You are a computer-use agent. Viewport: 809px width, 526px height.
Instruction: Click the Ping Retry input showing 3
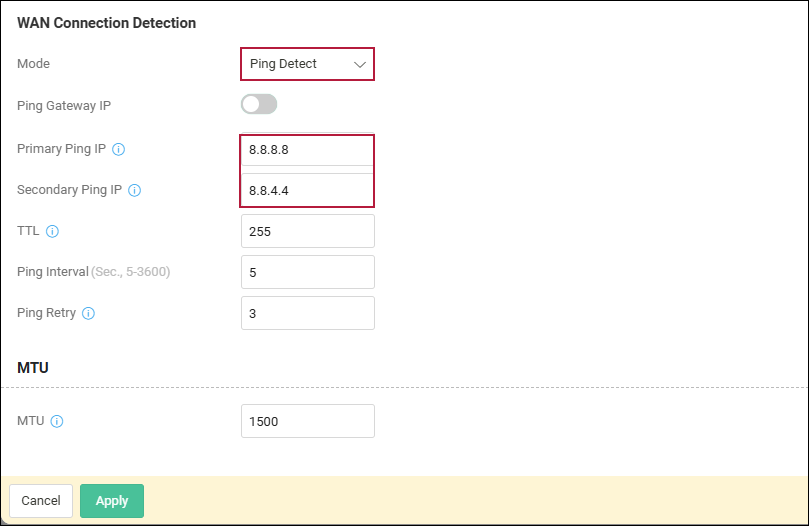(x=308, y=313)
